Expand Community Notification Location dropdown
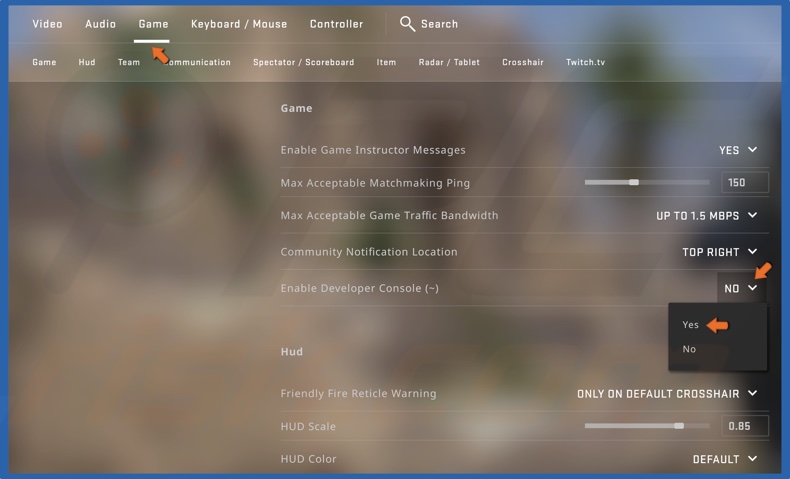The width and height of the screenshot is (790, 479). click(x=719, y=252)
